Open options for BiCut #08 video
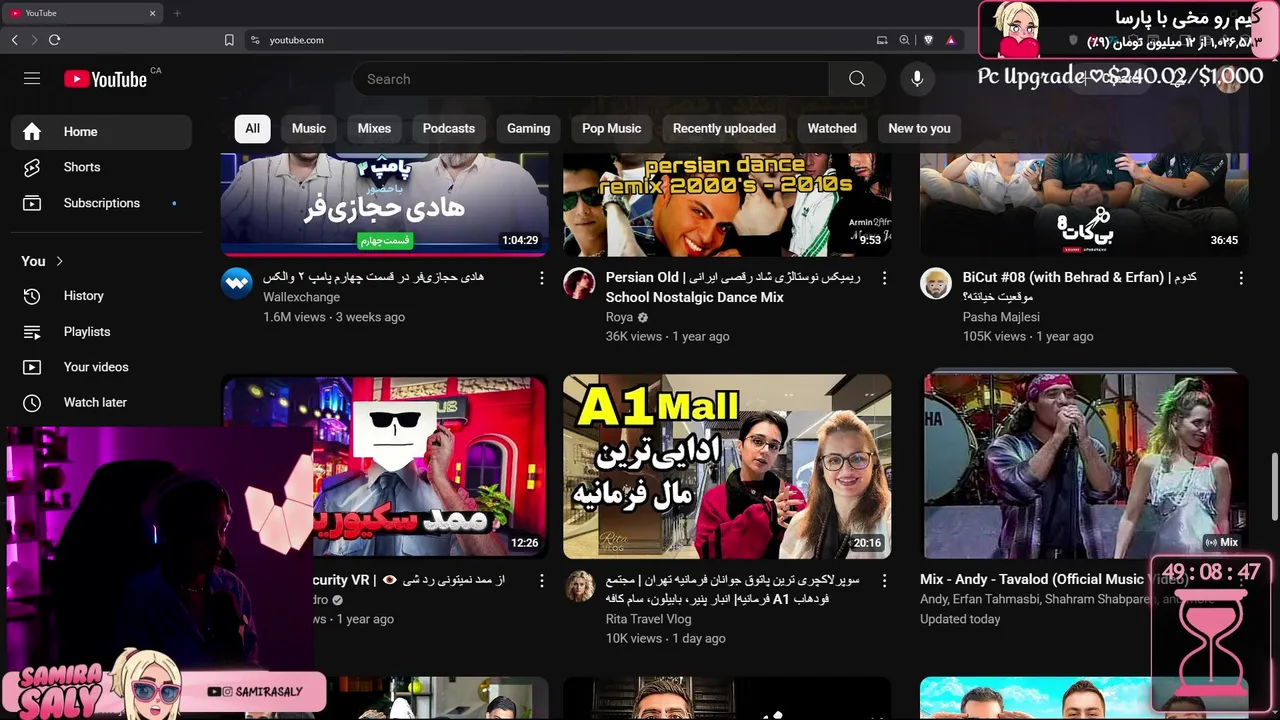Screen dimensions: 1280x720 (1241, 277)
